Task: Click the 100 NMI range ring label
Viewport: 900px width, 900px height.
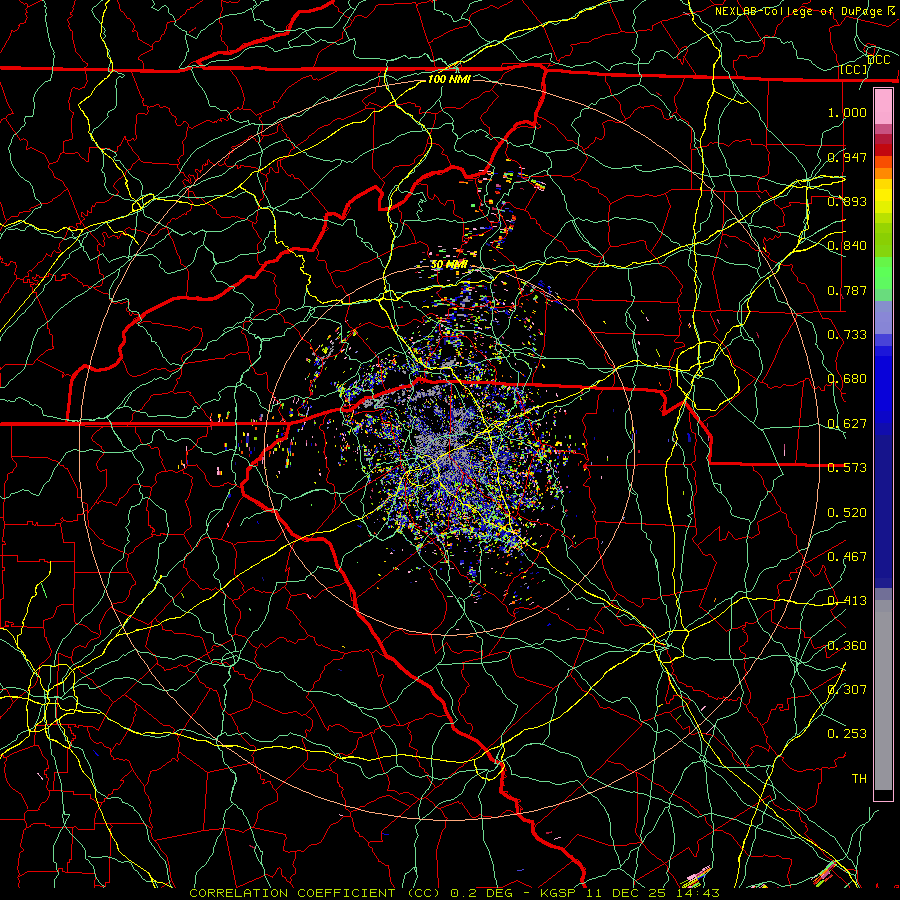Action: 449,79
